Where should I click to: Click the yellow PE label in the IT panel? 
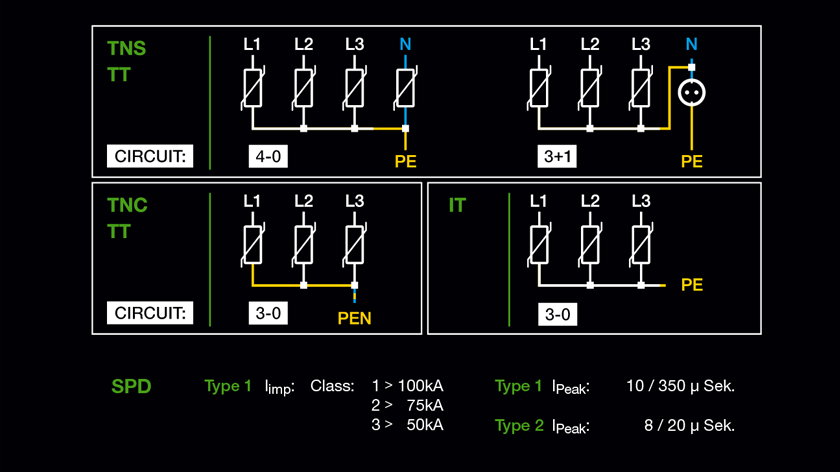pyautogui.click(x=692, y=284)
